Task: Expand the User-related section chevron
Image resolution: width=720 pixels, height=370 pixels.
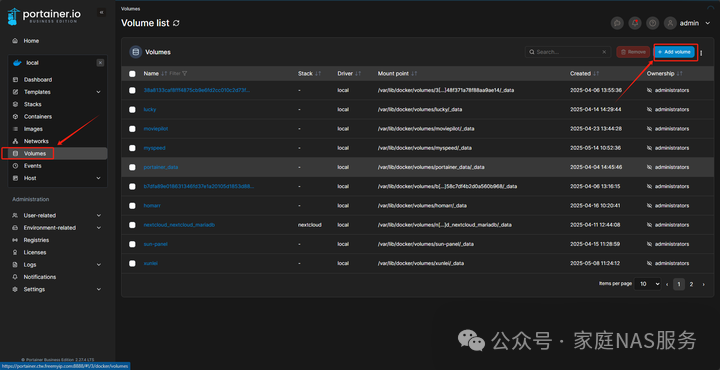Action: pos(98,215)
